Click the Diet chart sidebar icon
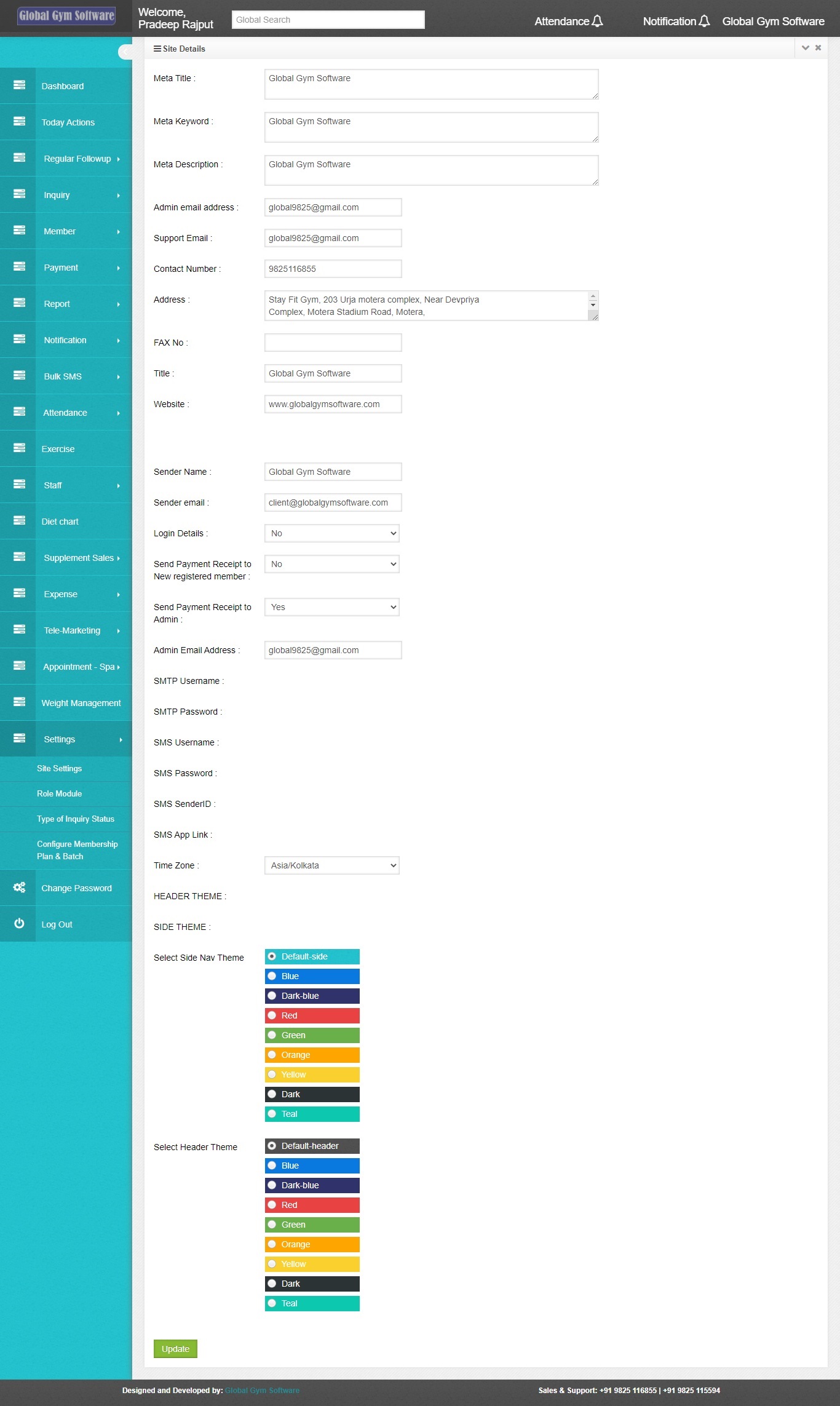The width and height of the screenshot is (840, 1406). pyautogui.click(x=19, y=520)
